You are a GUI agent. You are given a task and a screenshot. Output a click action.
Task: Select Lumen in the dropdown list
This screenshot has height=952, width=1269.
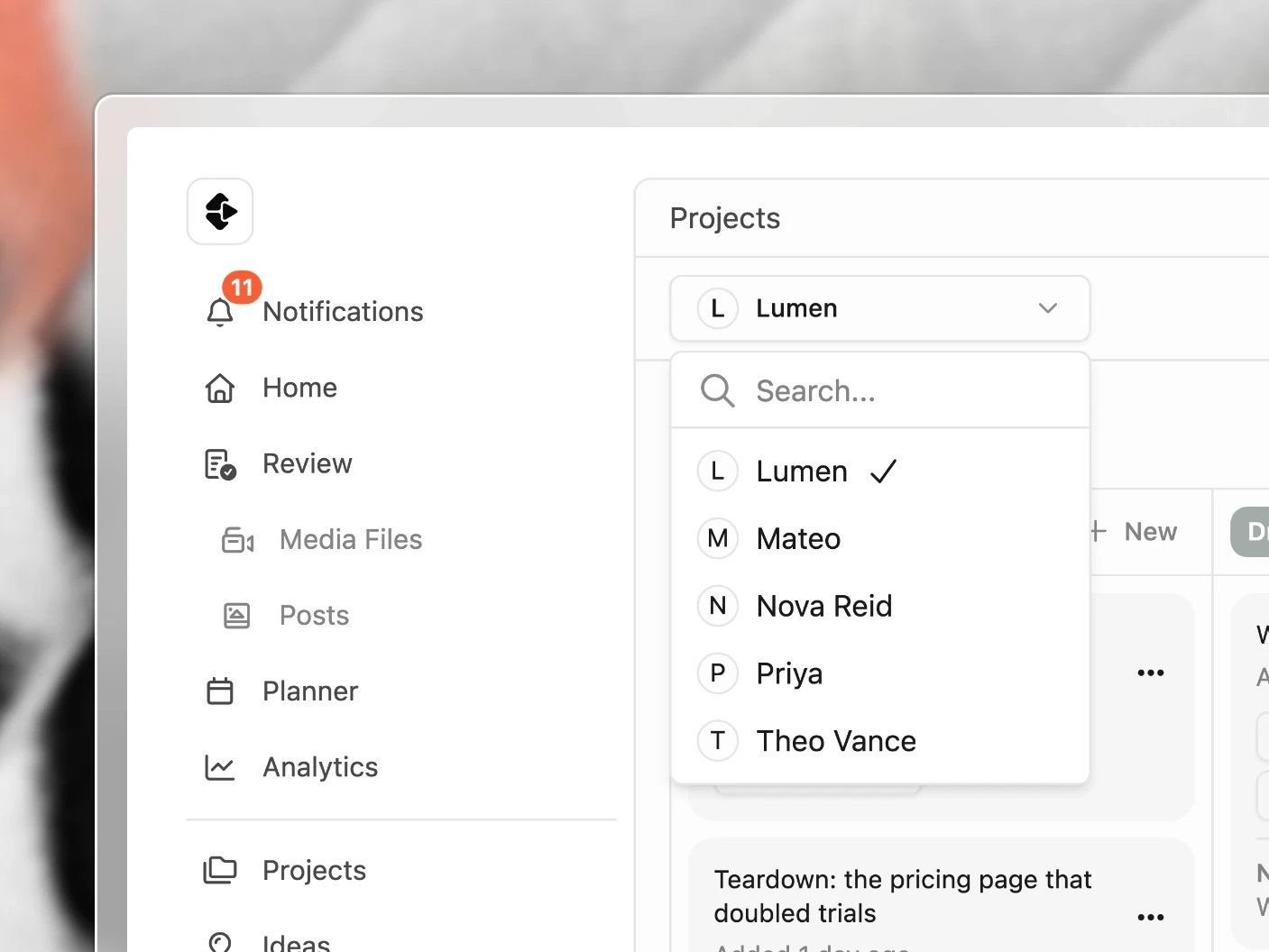(880, 471)
